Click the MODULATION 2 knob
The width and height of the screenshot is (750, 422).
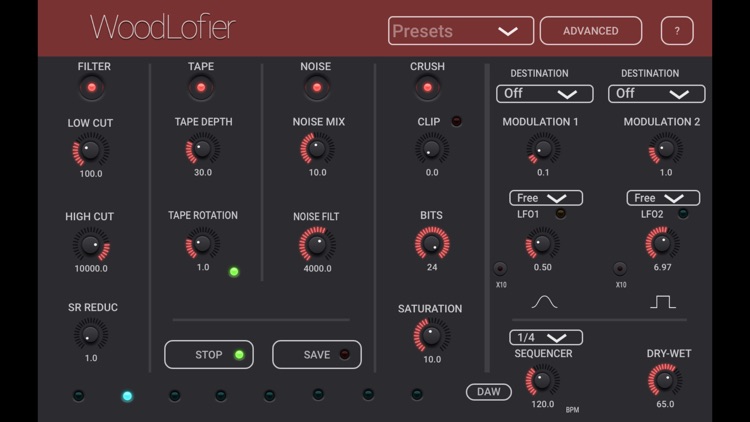[666, 149]
